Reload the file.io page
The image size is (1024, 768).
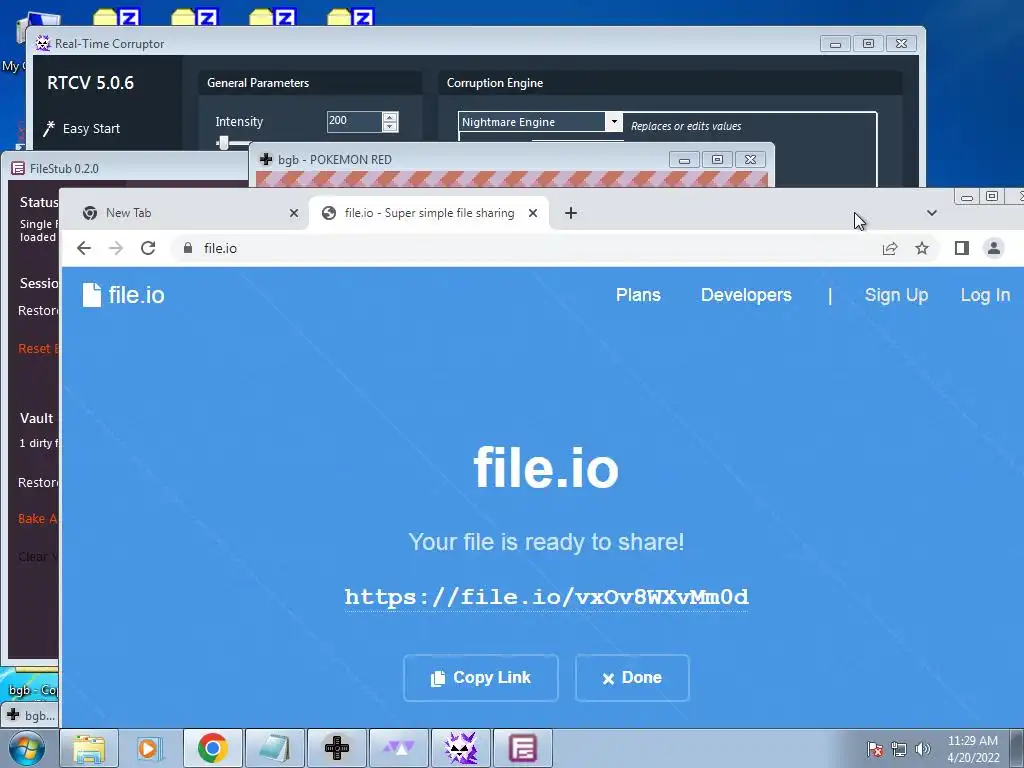tap(148, 248)
